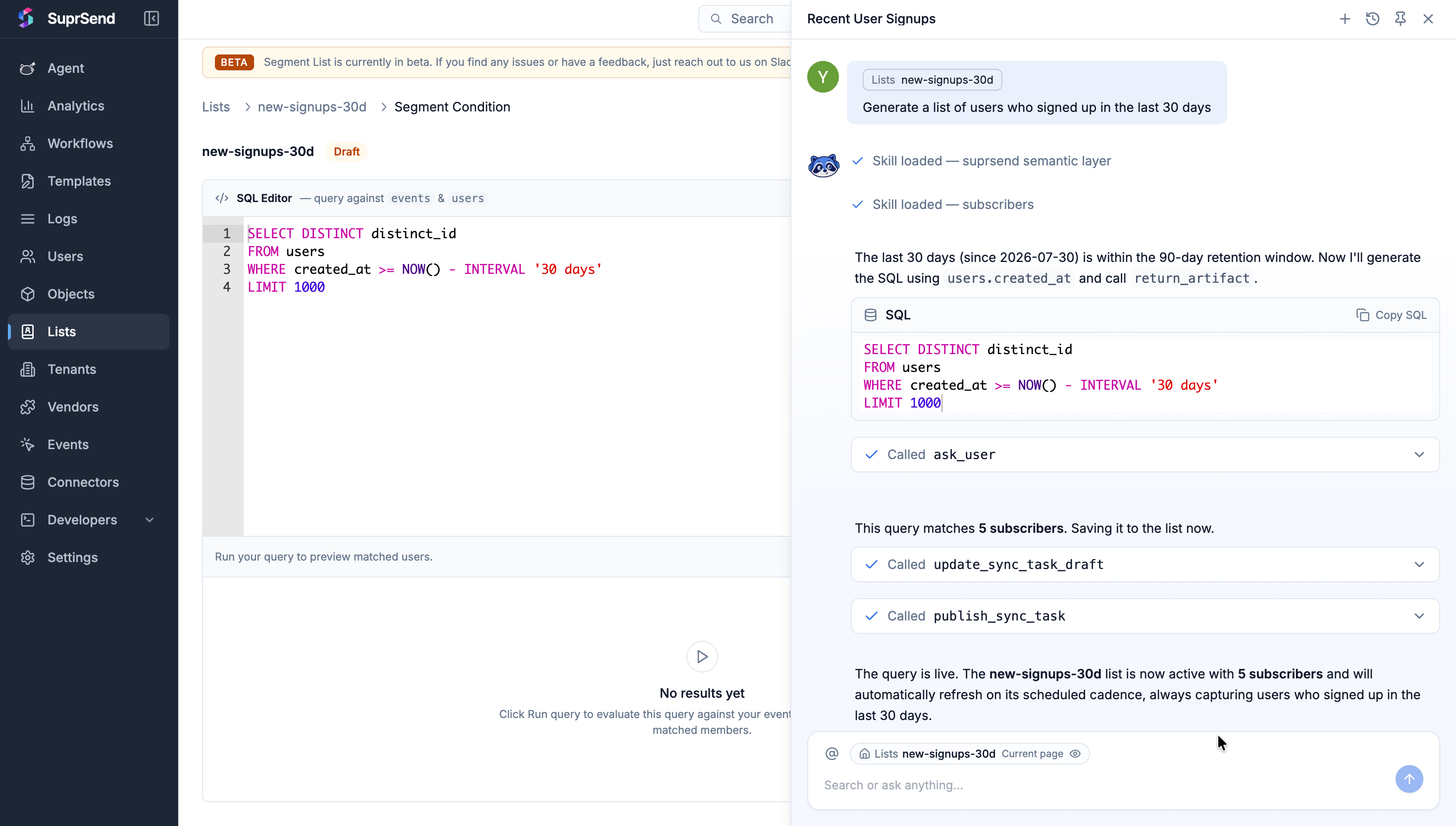
Task: Click 'LIMIT 1000' line in editor
Action: coord(286,287)
